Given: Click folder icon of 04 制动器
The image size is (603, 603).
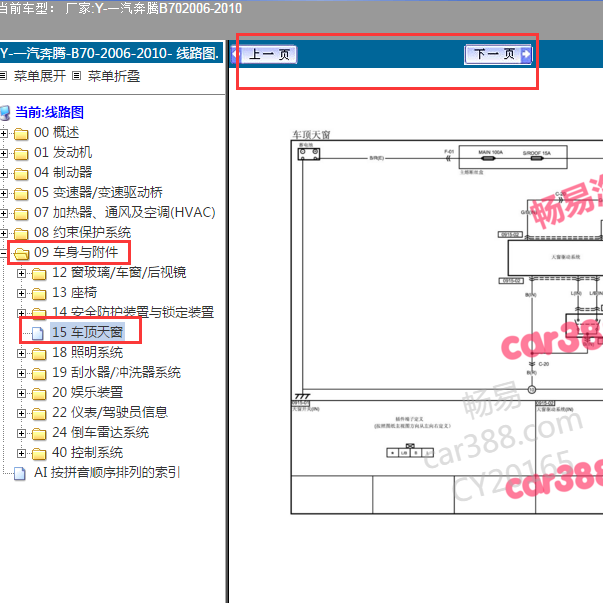Looking at the screenshot, I should pyautogui.click(x=21, y=174).
